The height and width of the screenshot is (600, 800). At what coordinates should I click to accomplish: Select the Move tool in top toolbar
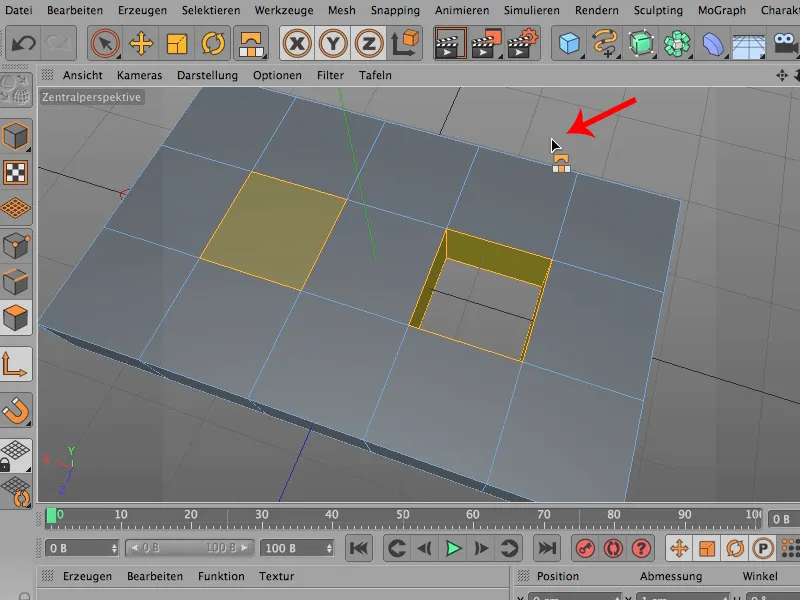coord(141,44)
